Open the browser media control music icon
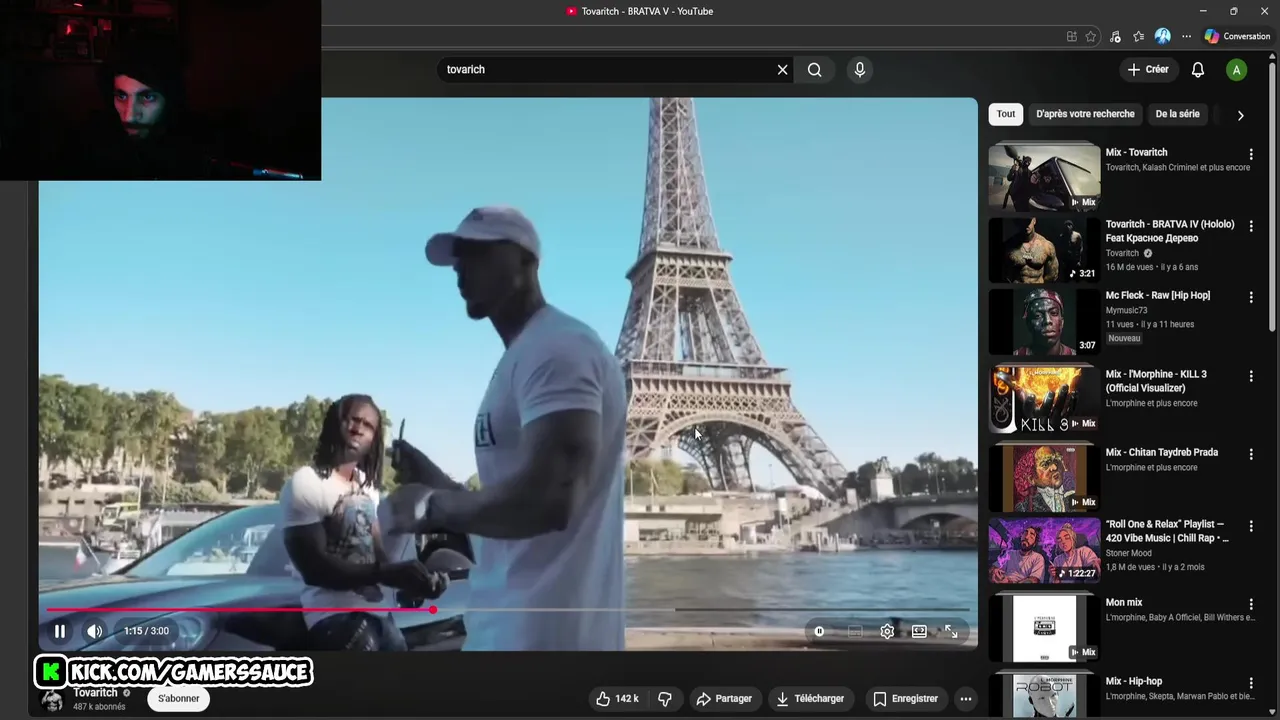This screenshot has width=1280, height=720. coord(1115,36)
